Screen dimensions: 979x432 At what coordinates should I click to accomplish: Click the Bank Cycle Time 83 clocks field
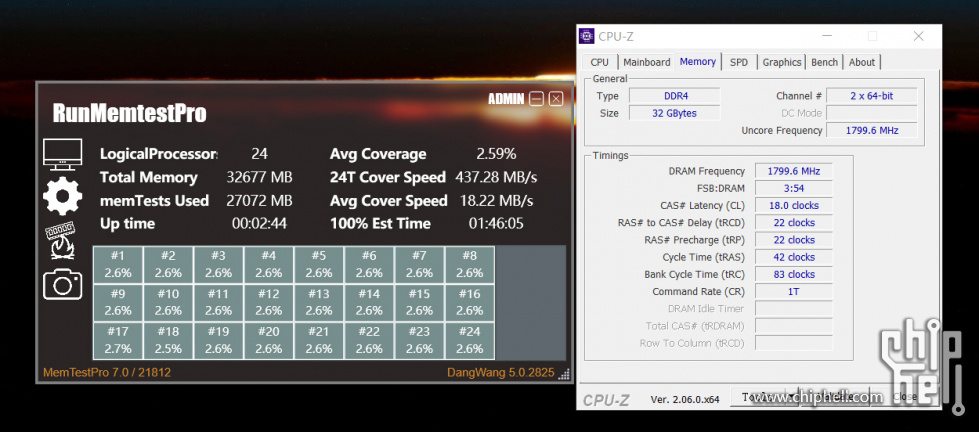point(794,274)
